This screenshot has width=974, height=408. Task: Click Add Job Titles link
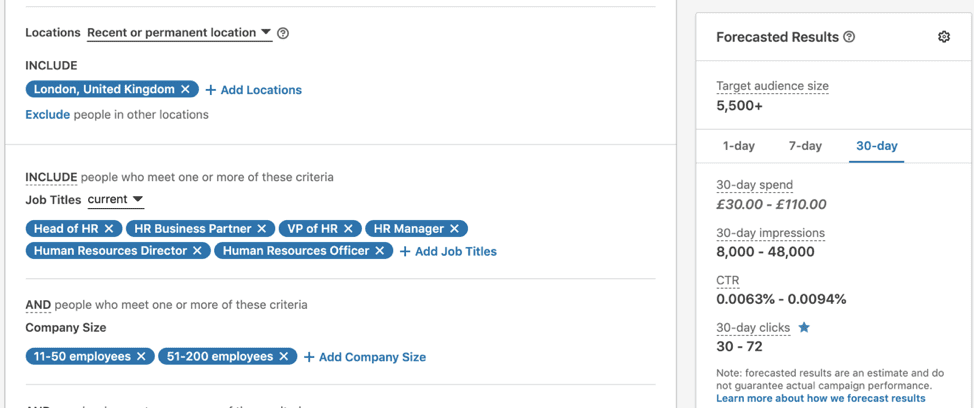coord(448,251)
